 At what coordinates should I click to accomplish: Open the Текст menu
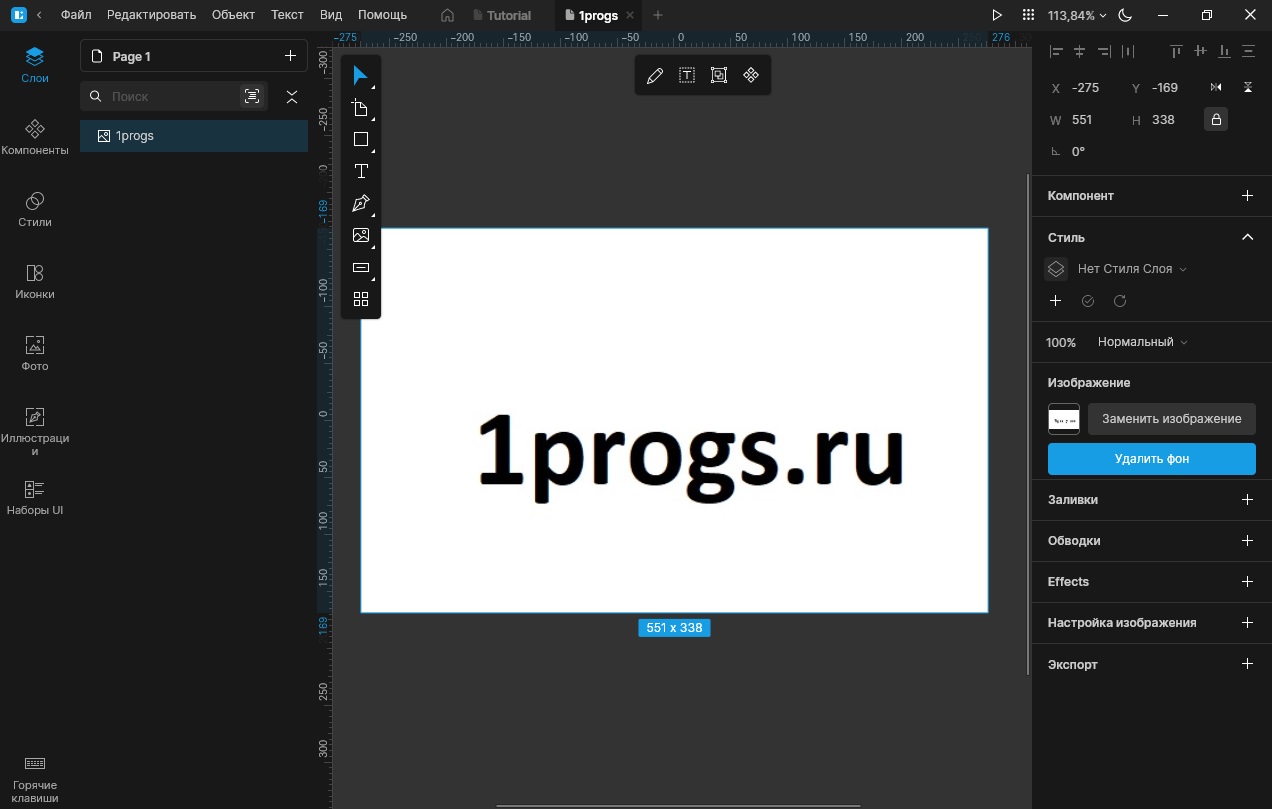point(288,15)
